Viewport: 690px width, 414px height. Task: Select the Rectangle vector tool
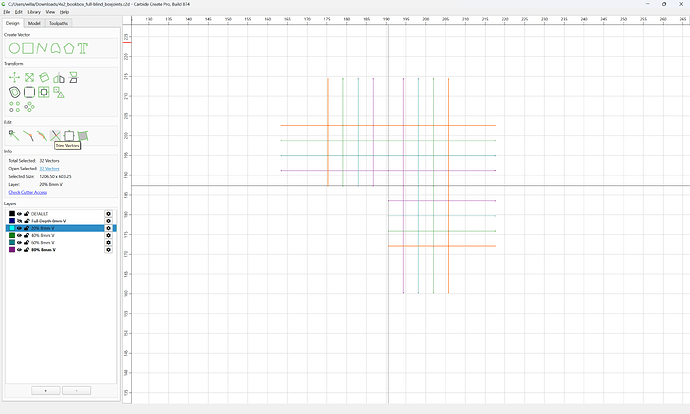(x=28, y=48)
